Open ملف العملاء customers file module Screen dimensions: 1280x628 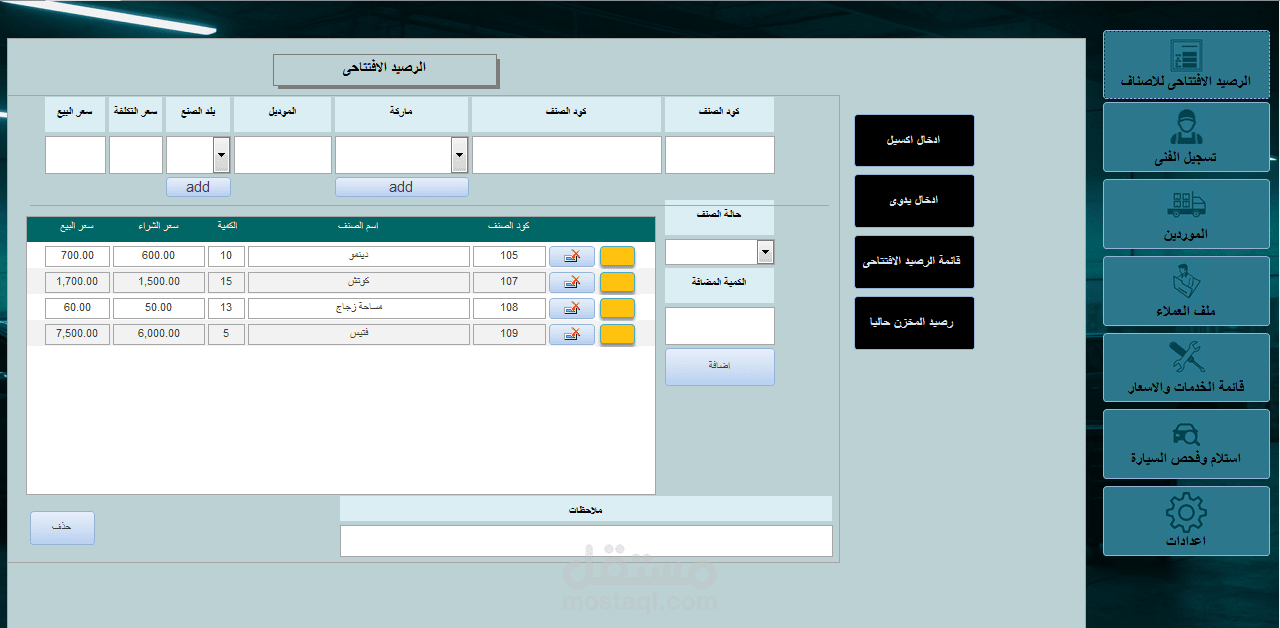pos(1186,290)
